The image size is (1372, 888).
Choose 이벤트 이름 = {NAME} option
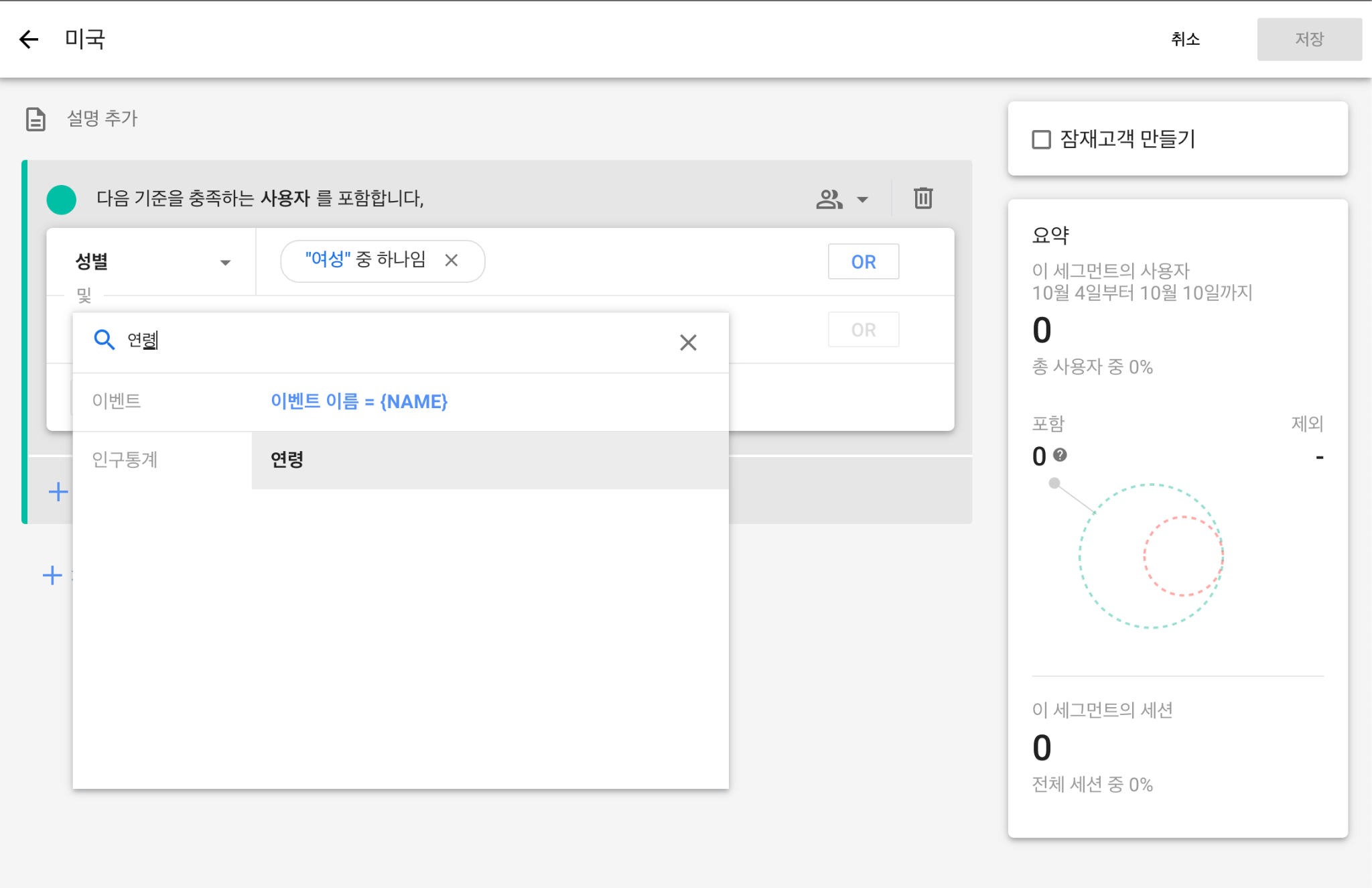(x=359, y=401)
